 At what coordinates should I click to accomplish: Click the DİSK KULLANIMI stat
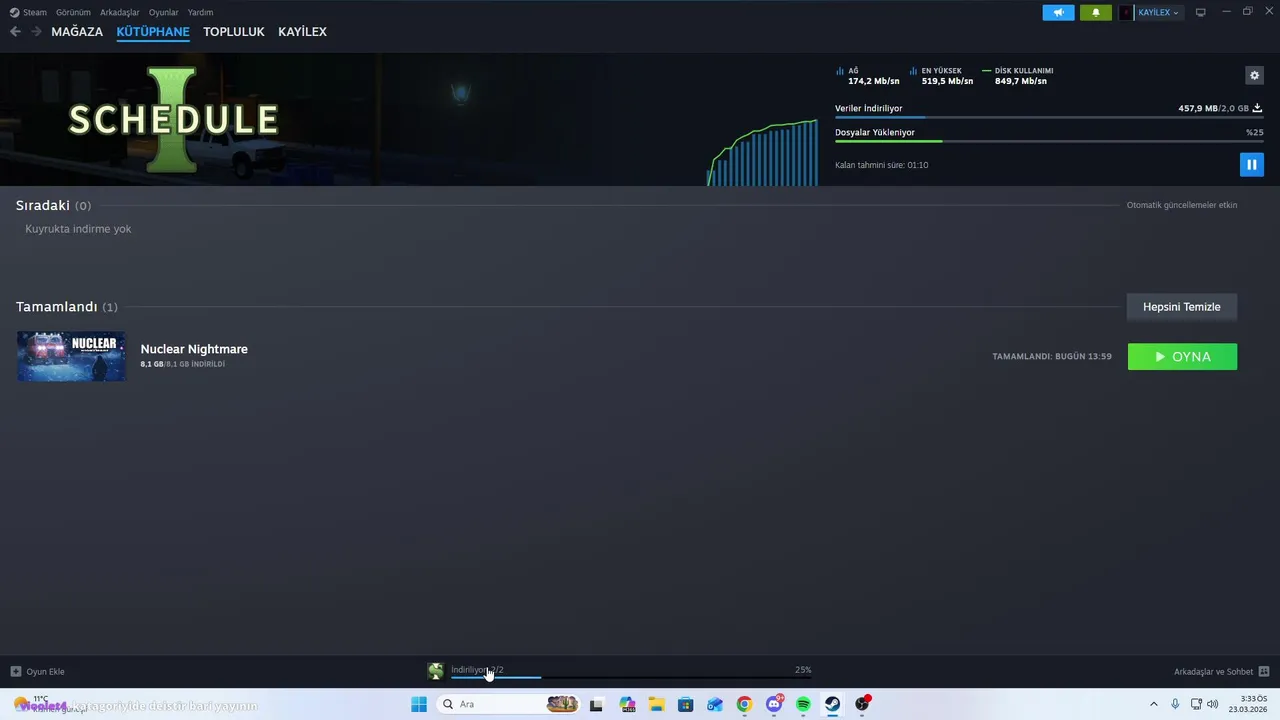click(x=1018, y=76)
